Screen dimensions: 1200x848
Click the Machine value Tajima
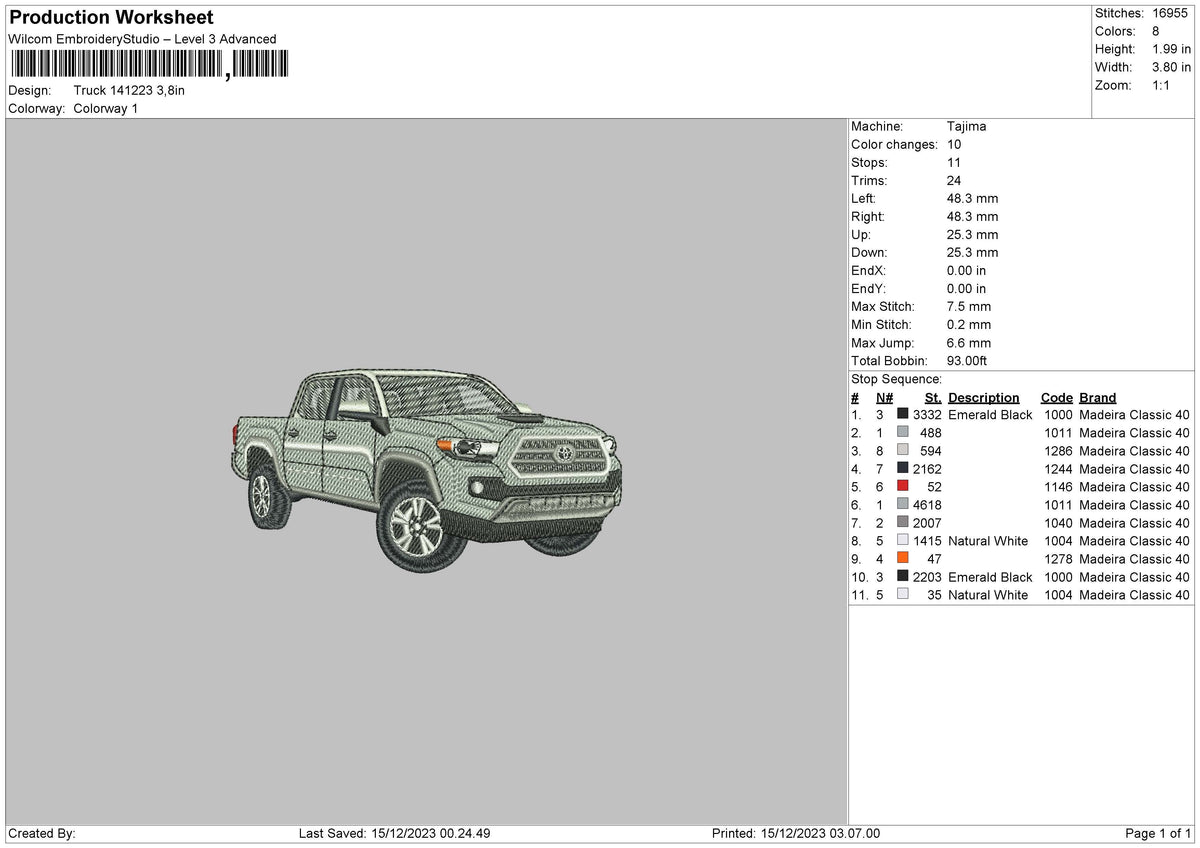(x=966, y=126)
